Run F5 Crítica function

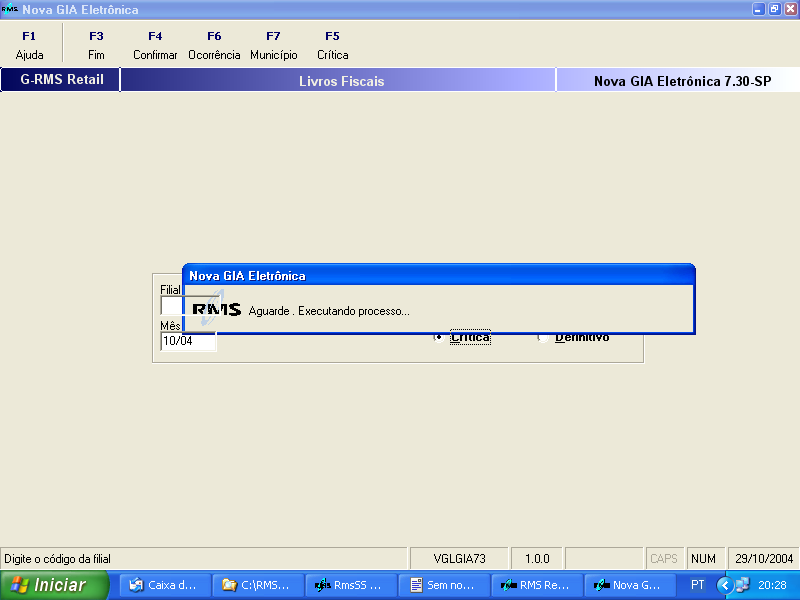point(333,45)
